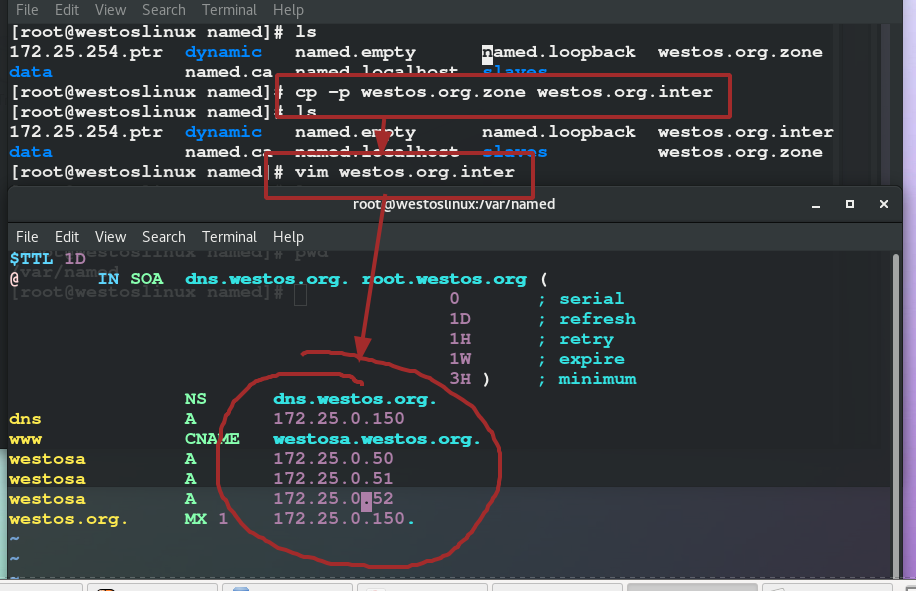Open Help menu in the vim terminal window
Image resolution: width=916 pixels, height=591 pixels.
point(288,237)
